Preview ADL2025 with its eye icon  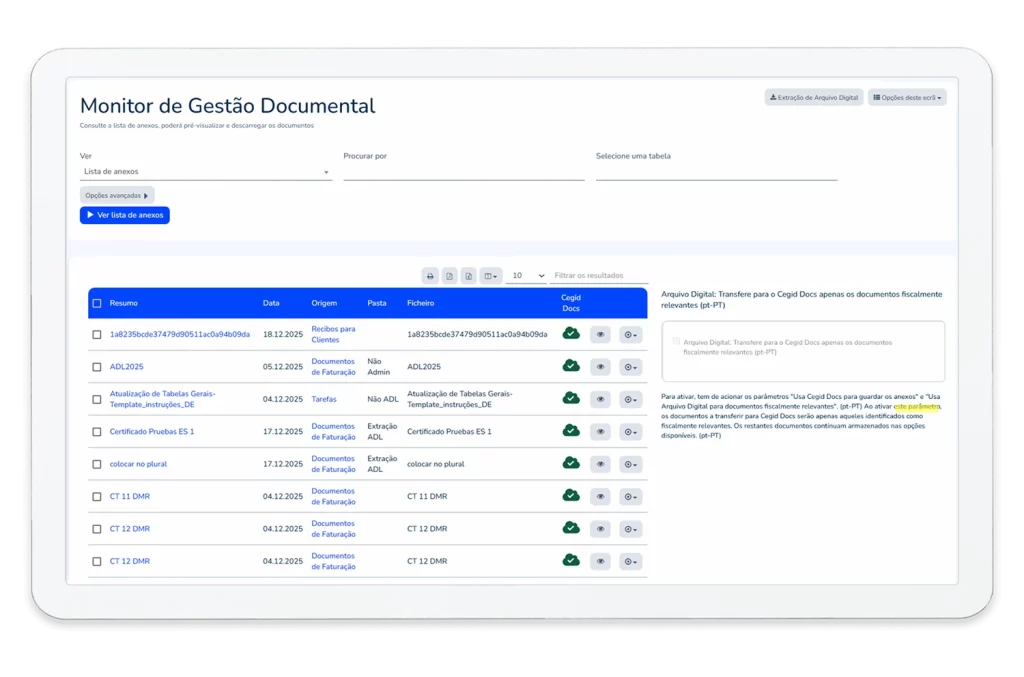[x=600, y=367]
